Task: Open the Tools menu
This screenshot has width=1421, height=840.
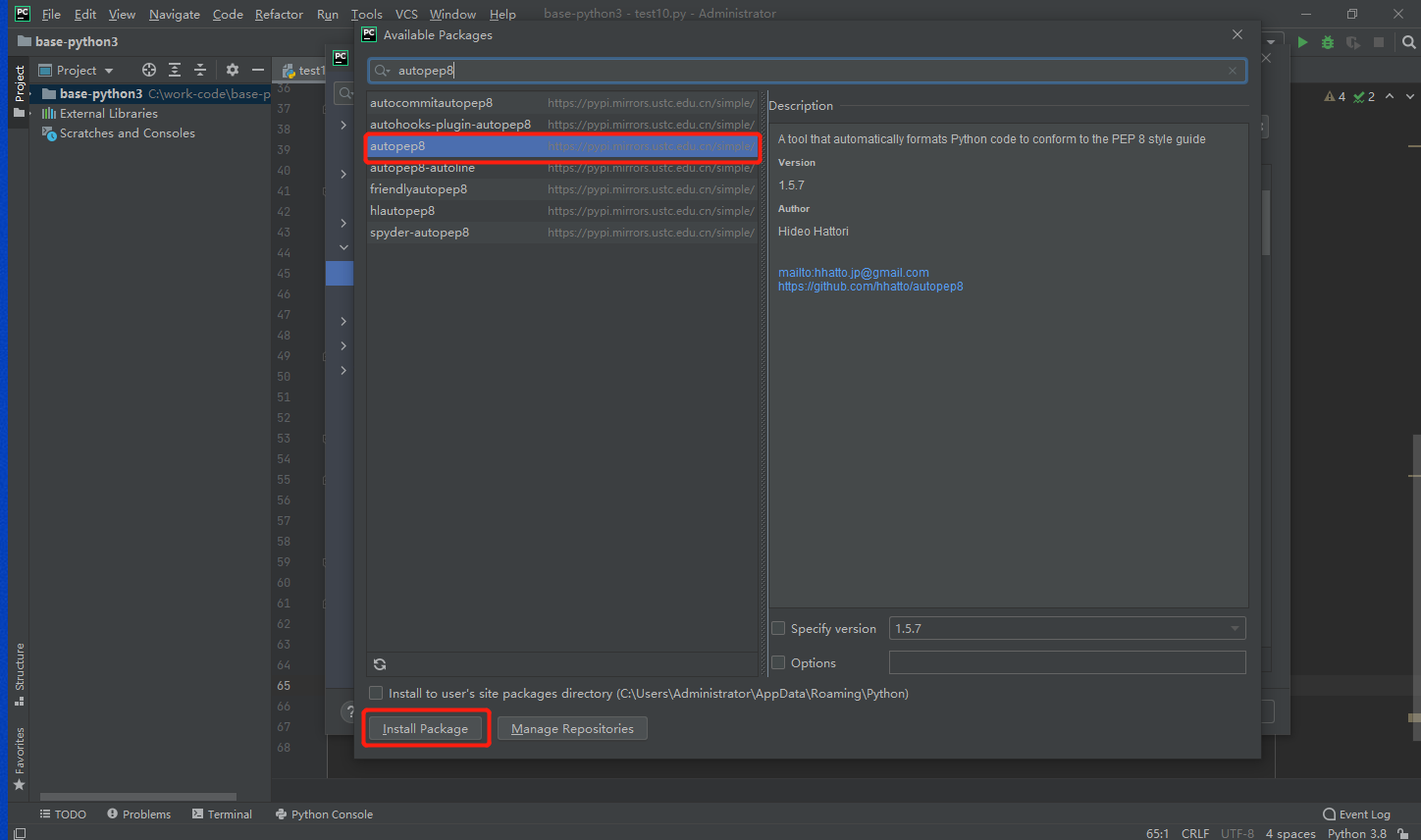Action: click(x=367, y=14)
